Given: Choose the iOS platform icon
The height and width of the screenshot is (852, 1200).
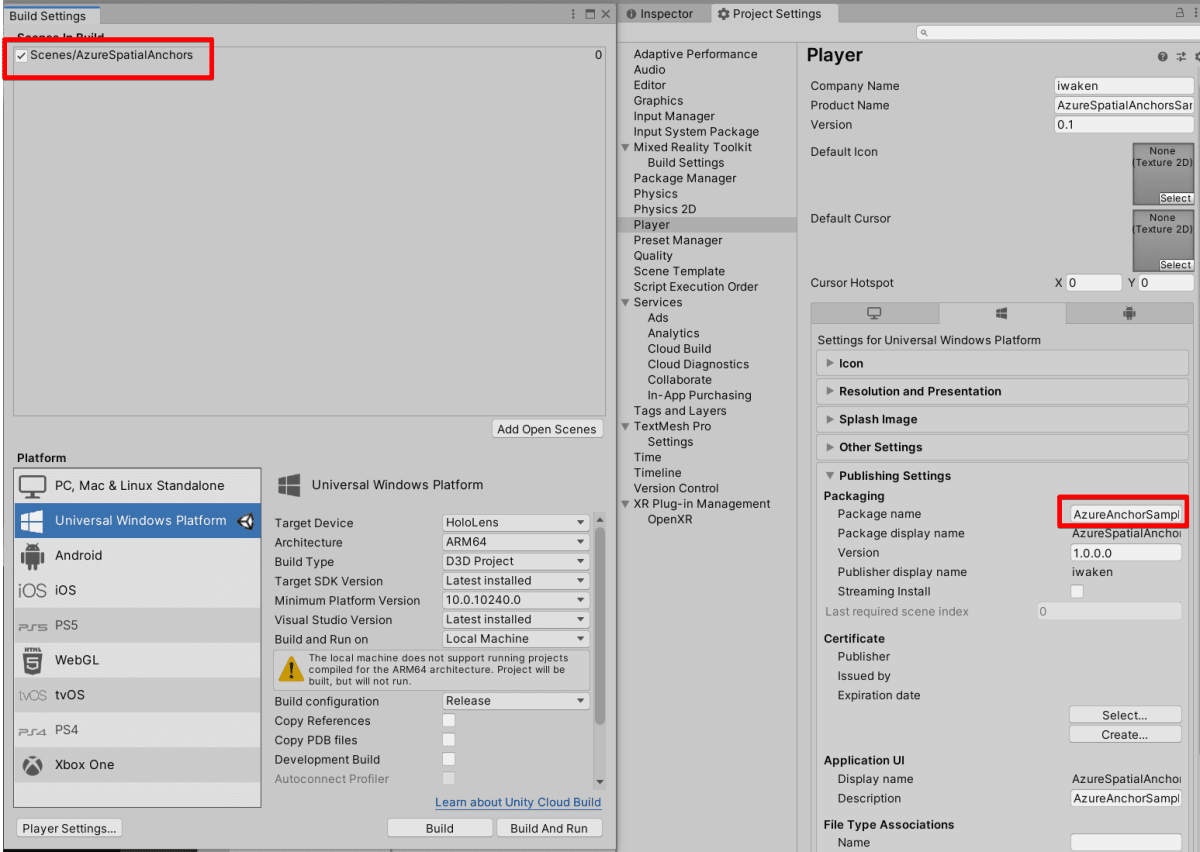Looking at the screenshot, I should pos(32,590).
